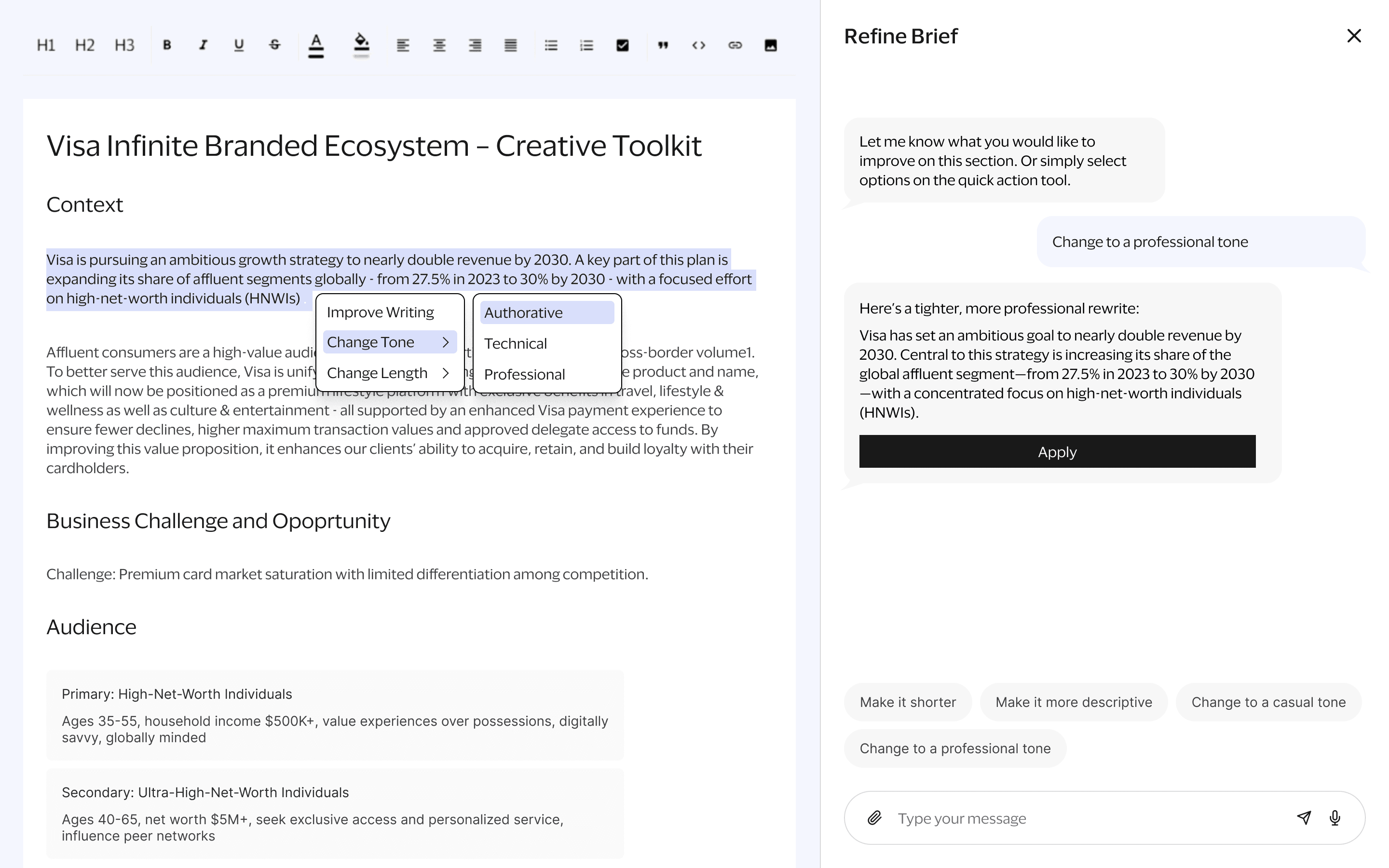Insert an image via toolbar icon
The image size is (1389, 868).
click(x=770, y=45)
